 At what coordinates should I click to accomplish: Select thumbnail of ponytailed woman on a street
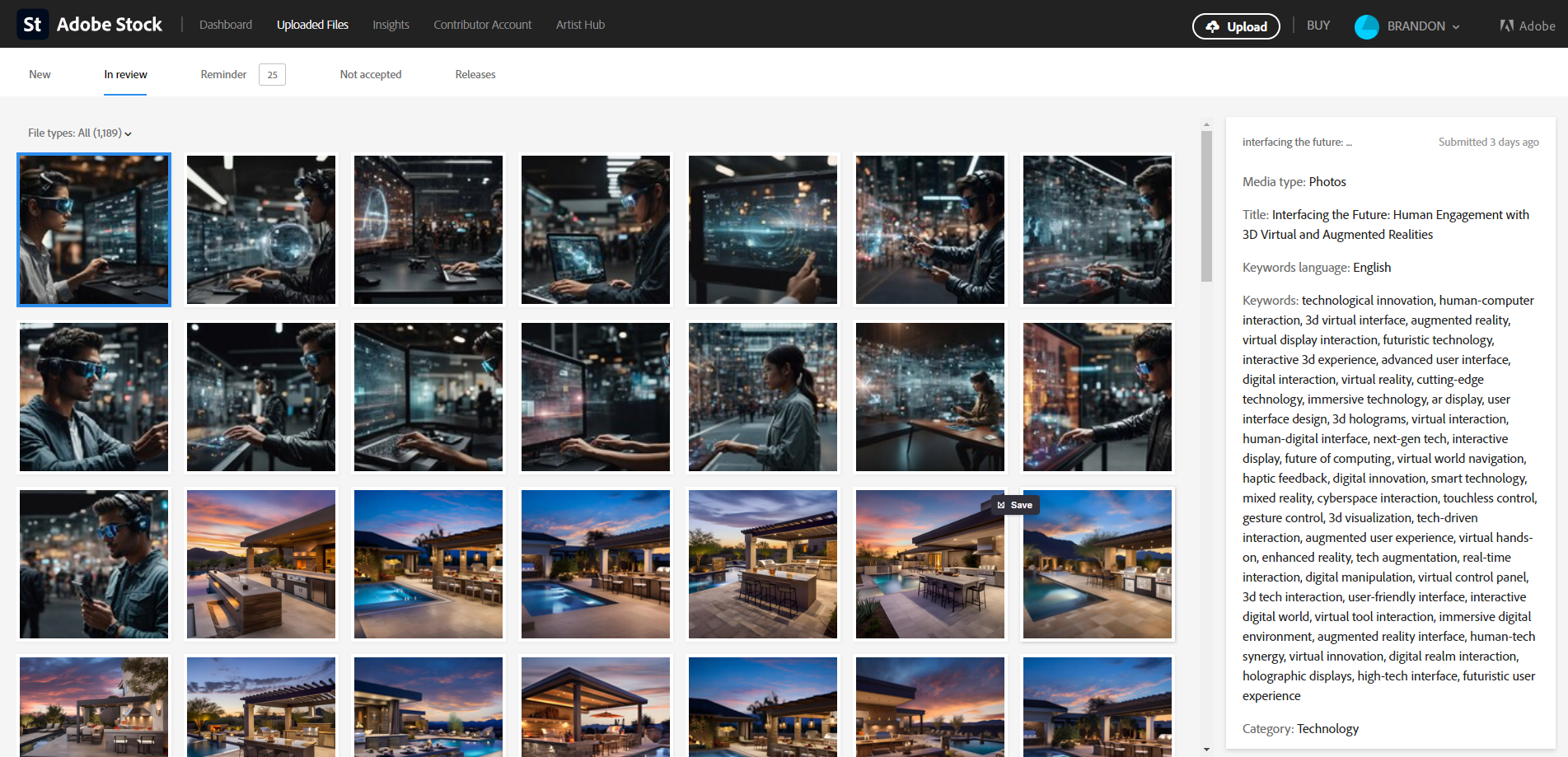point(763,397)
